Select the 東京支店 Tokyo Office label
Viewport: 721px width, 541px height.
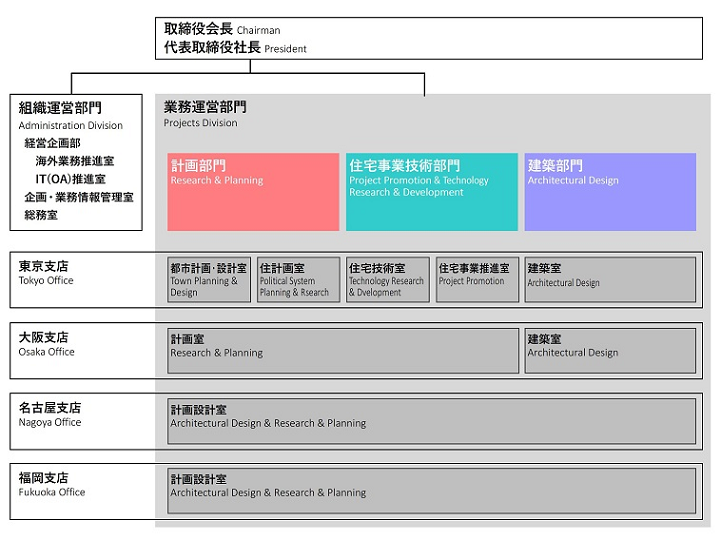[x=46, y=273]
